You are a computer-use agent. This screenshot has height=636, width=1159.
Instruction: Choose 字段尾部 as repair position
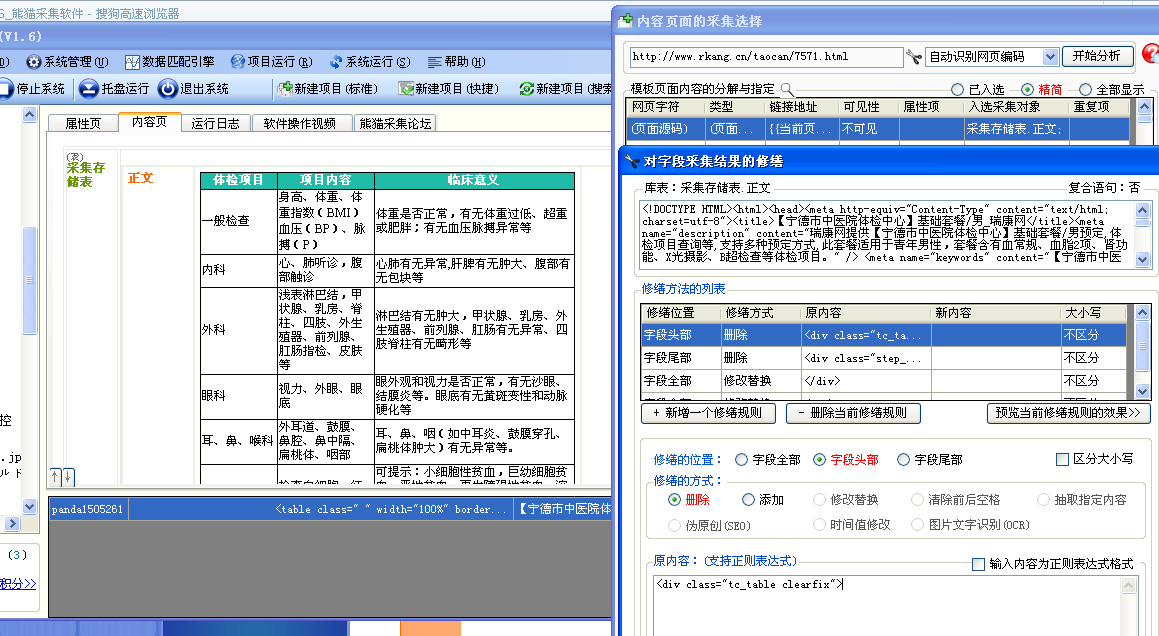click(903, 460)
